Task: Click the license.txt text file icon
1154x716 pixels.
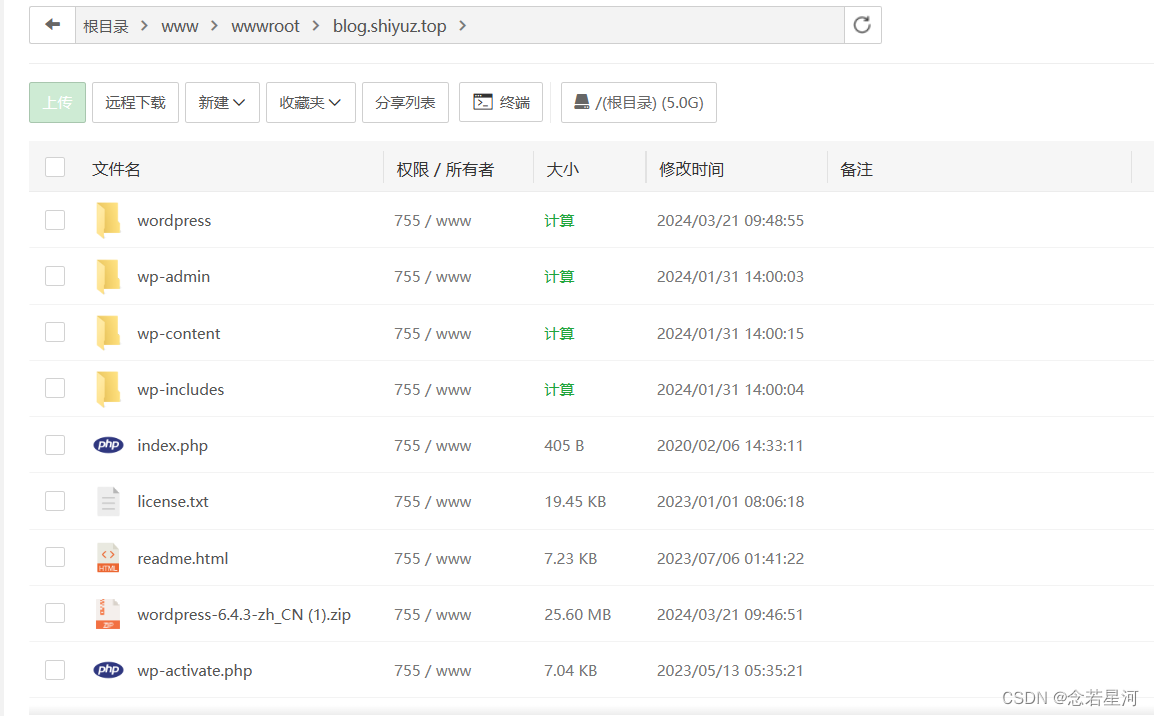Action: (108, 501)
